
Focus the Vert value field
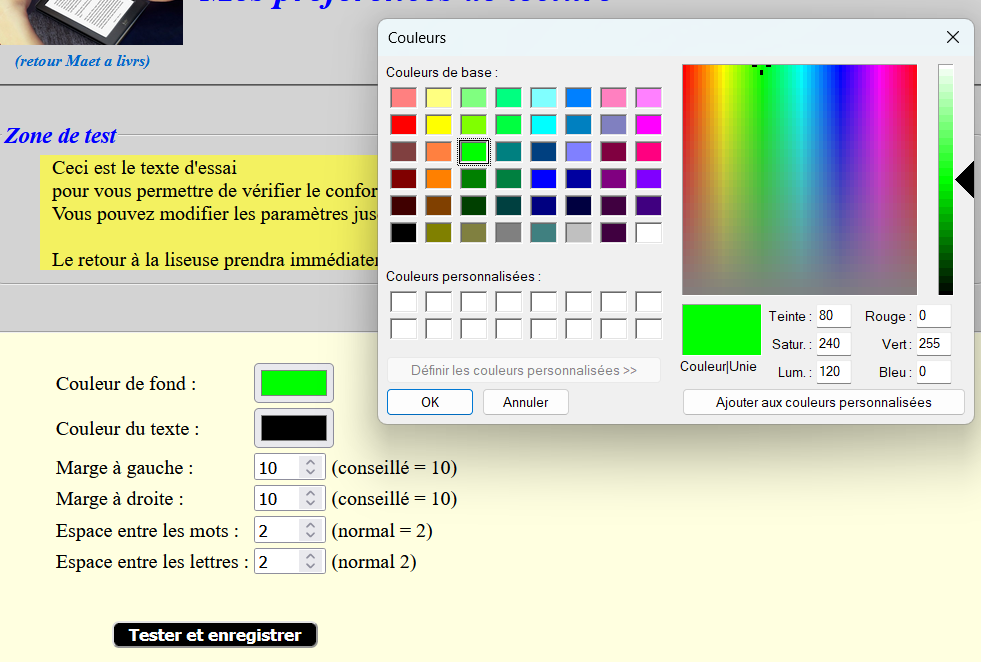pos(933,344)
